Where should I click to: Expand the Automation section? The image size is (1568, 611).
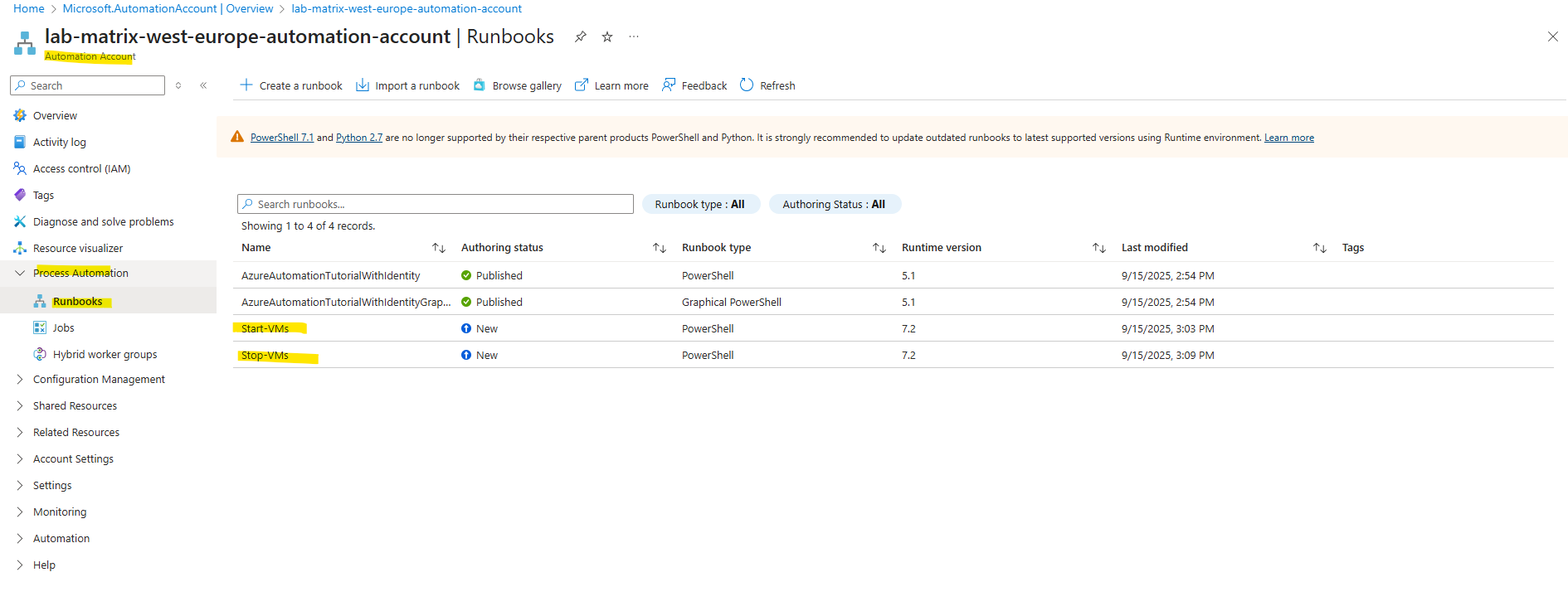[20, 538]
